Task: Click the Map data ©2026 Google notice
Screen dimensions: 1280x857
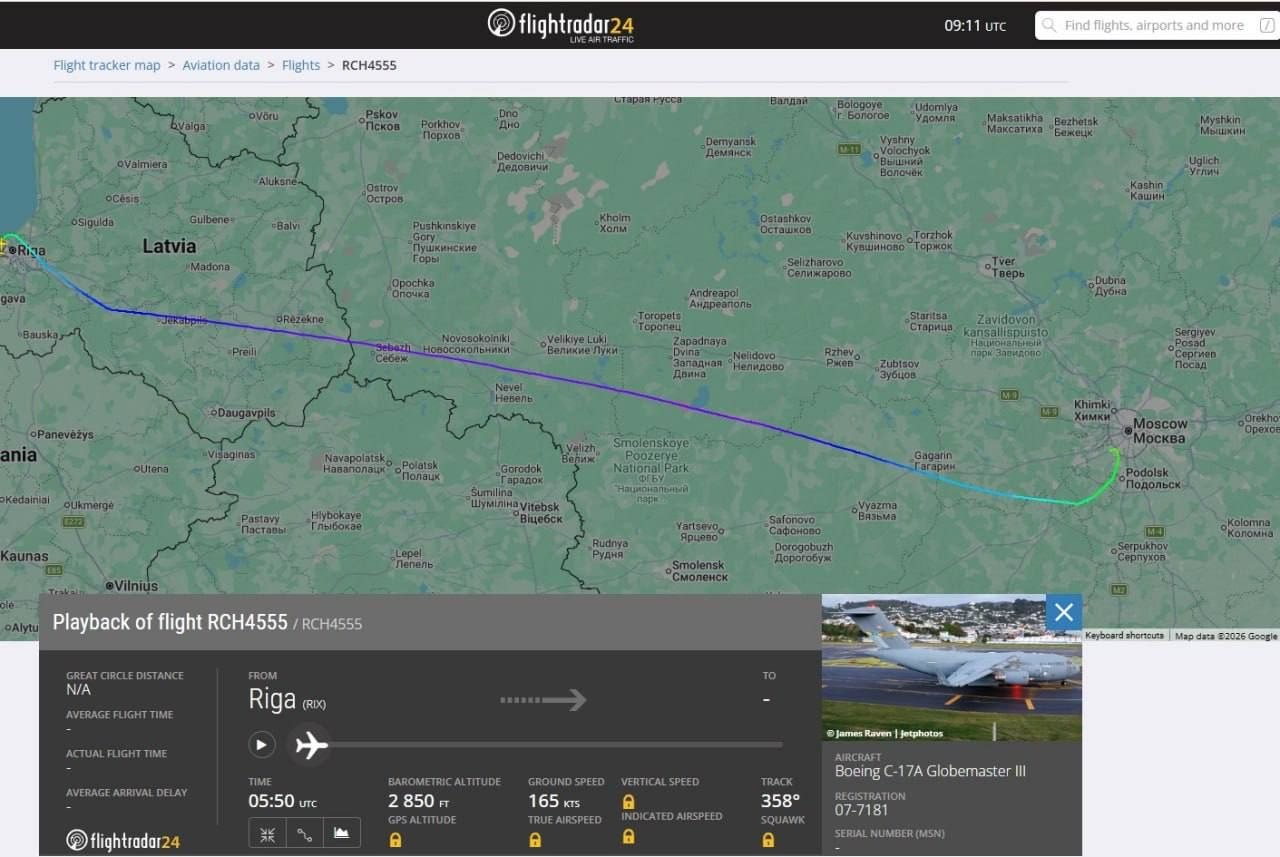Action: pyautogui.click(x=1226, y=635)
